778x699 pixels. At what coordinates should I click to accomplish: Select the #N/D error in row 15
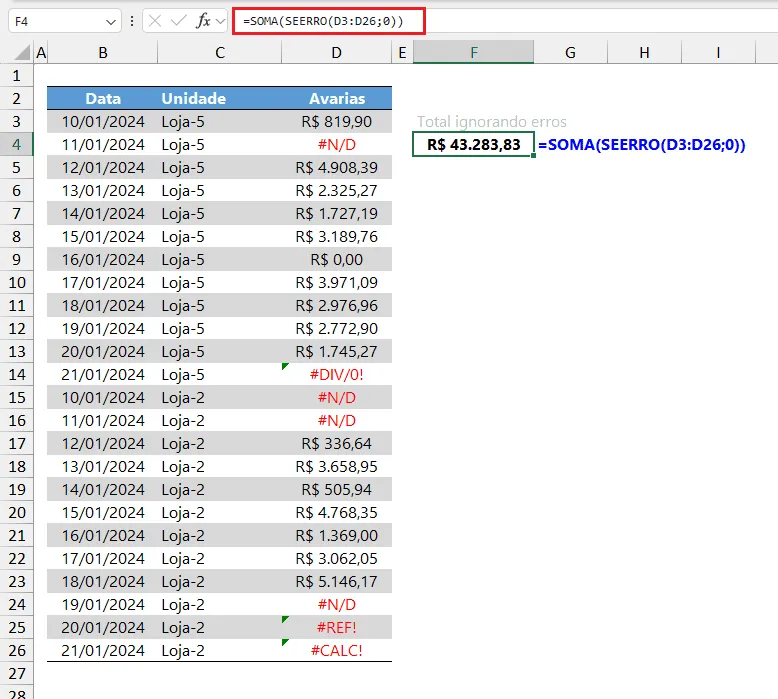tap(336, 397)
